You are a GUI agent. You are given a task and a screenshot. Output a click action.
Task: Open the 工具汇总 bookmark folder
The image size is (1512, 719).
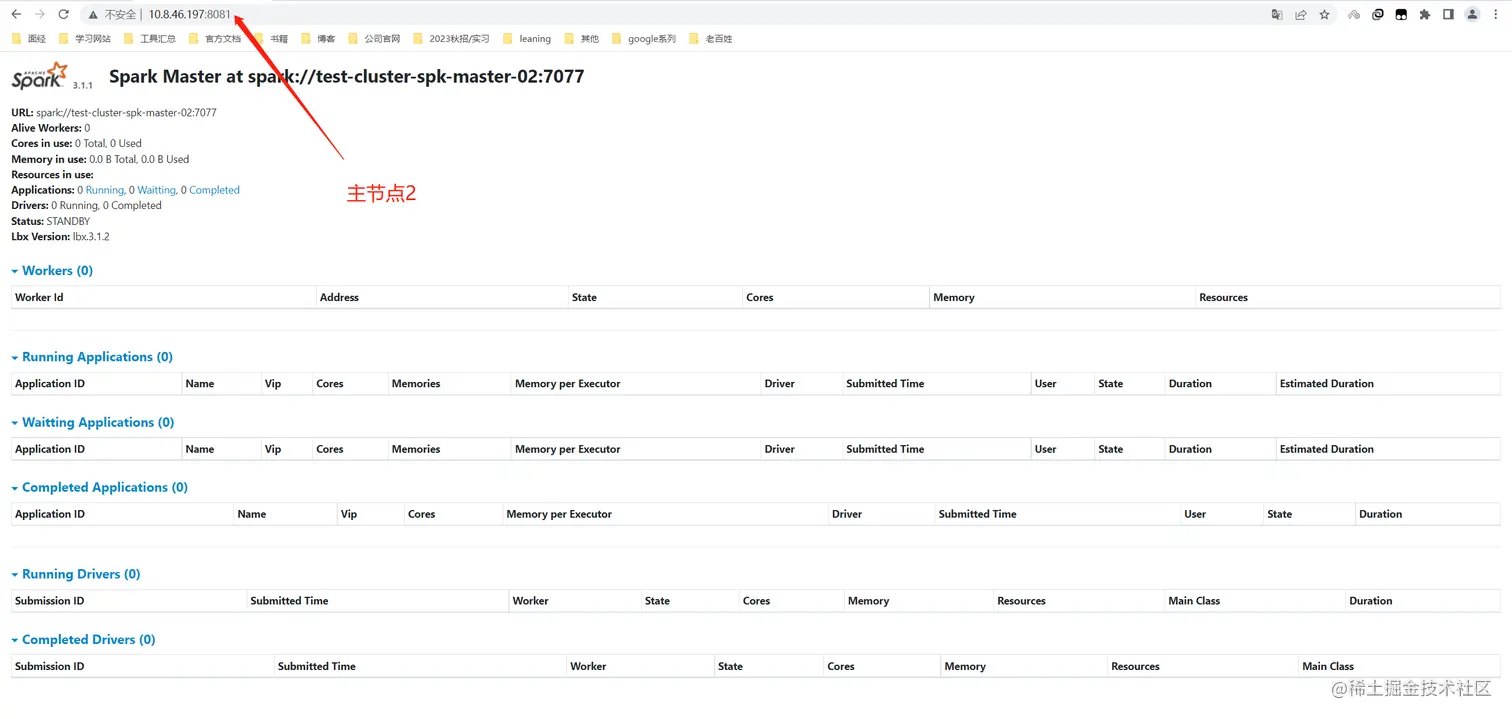tap(150, 39)
